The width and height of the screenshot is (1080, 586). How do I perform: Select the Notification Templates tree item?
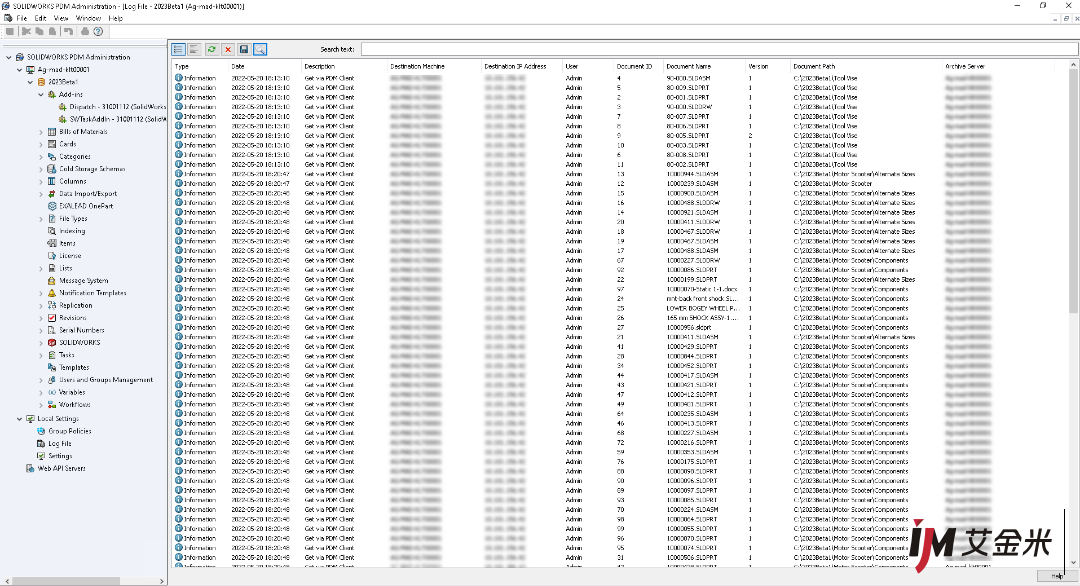point(92,293)
